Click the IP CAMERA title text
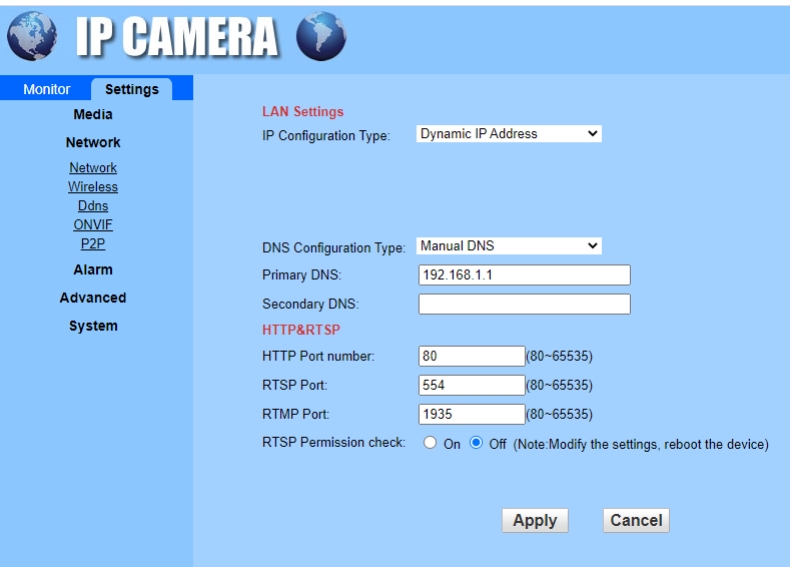The image size is (790, 567). (x=177, y=36)
